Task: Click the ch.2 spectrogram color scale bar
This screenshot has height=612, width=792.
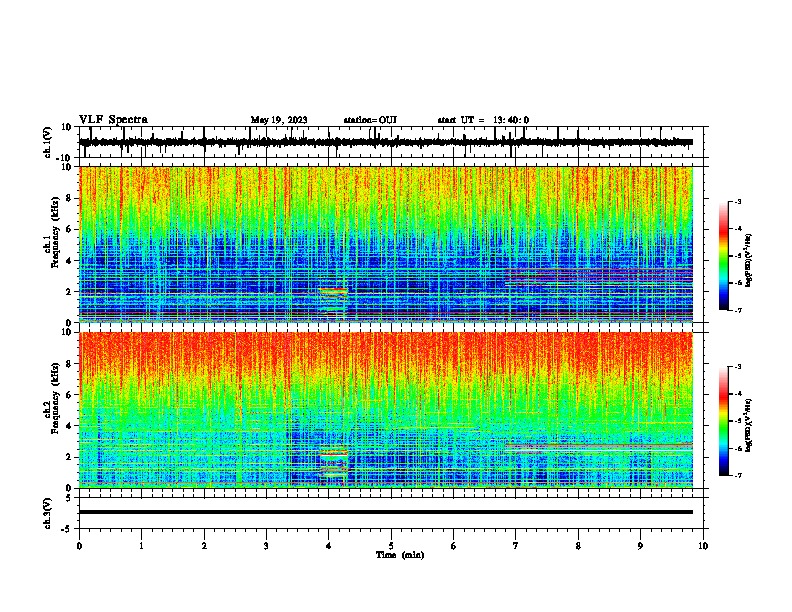Action: click(x=724, y=421)
